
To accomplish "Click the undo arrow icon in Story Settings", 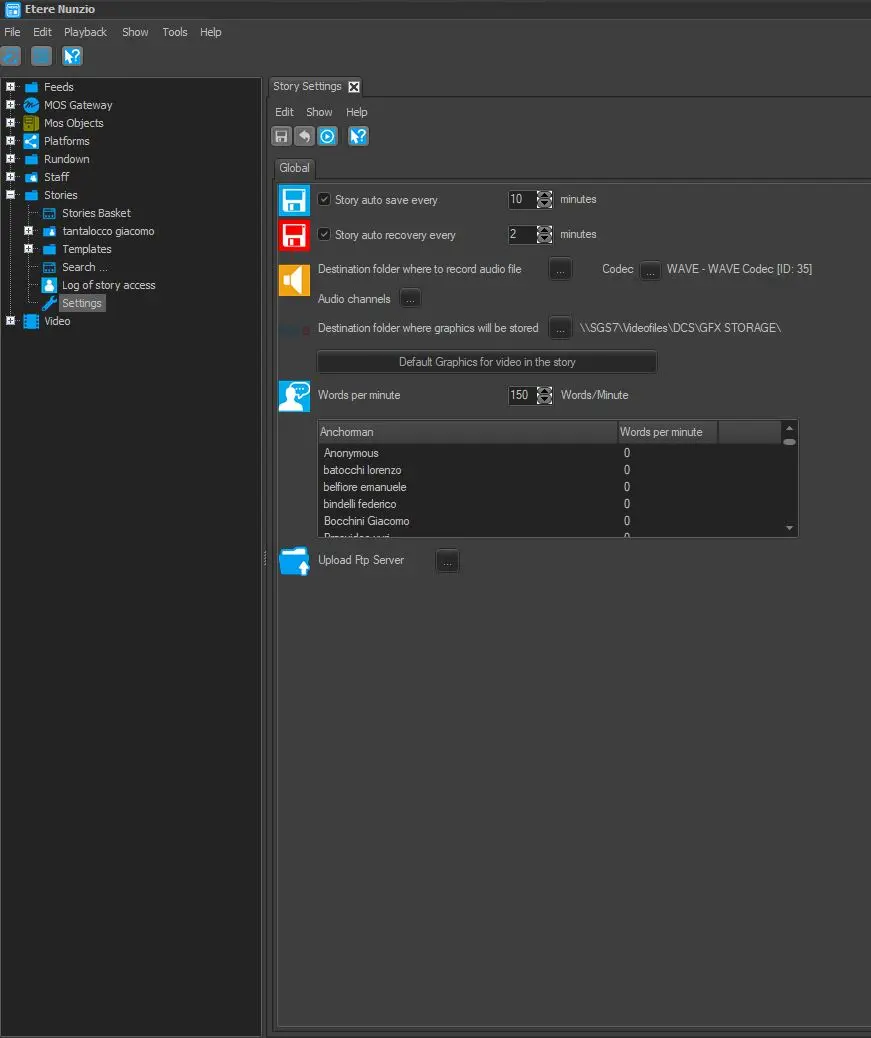I will (x=304, y=136).
